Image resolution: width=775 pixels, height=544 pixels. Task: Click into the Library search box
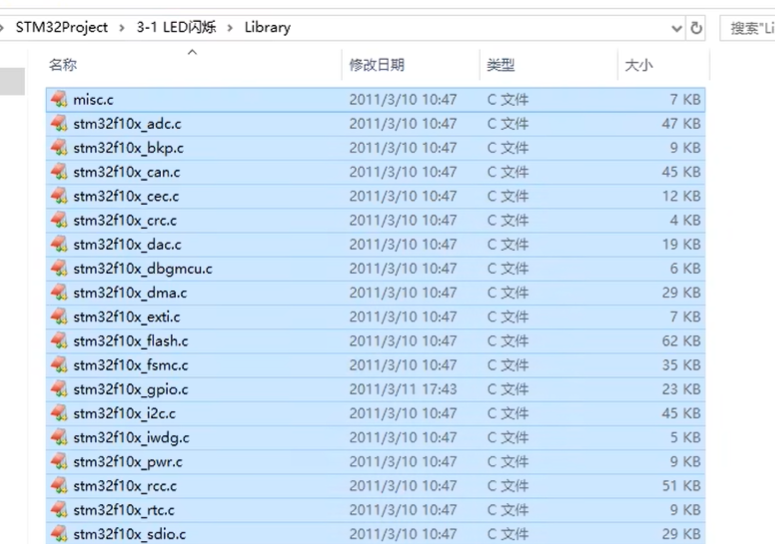(747, 28)
